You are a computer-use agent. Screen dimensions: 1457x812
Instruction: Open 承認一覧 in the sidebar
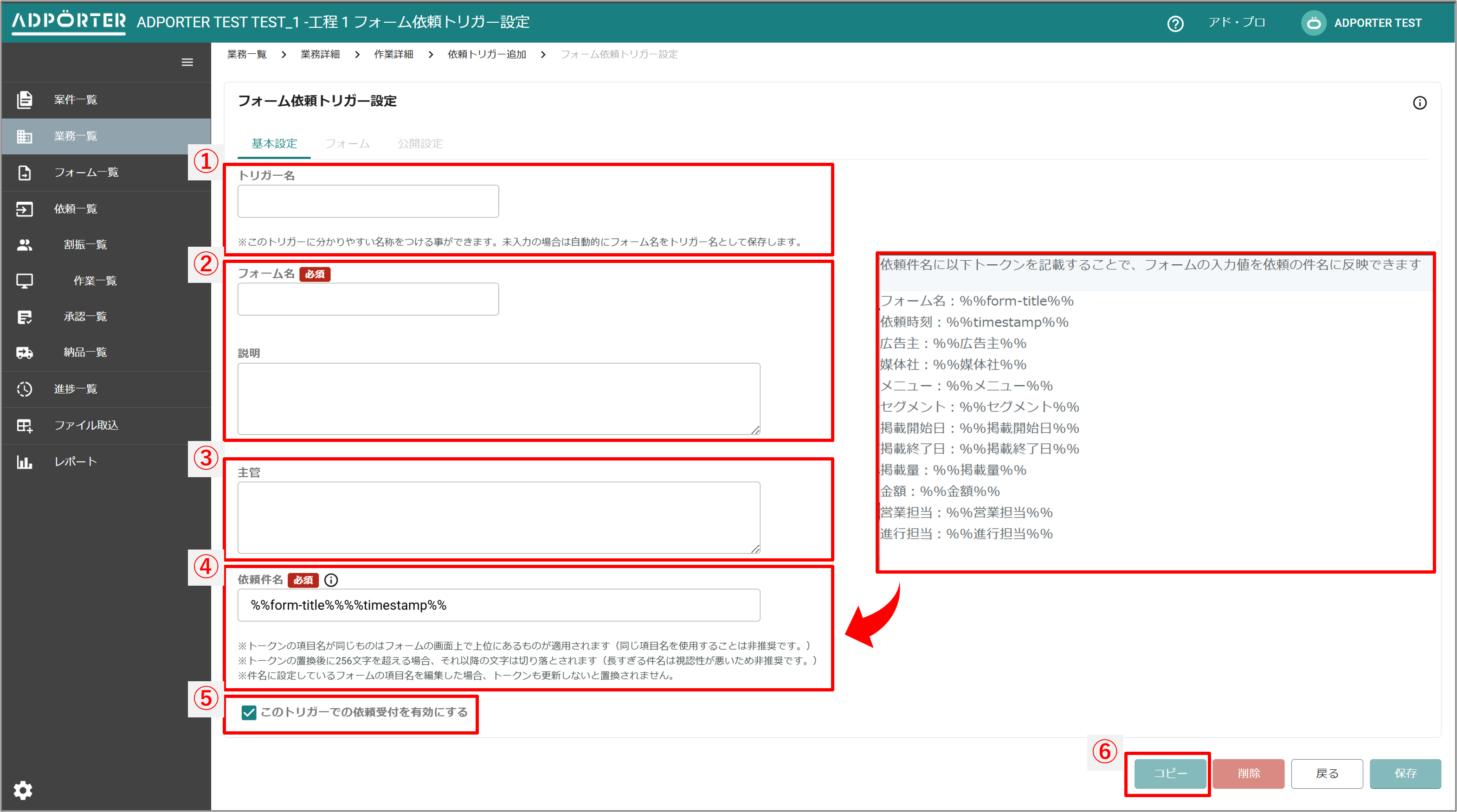106,317
